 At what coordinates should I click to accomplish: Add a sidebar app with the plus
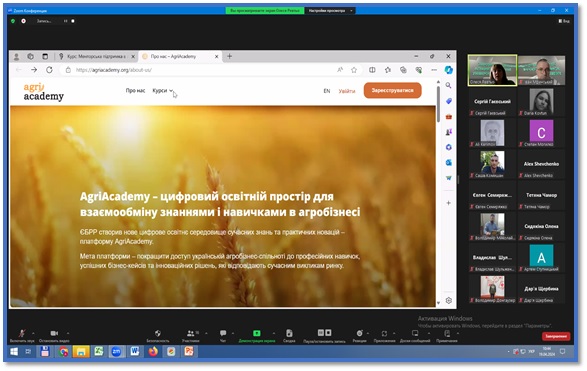coord(448,203)
